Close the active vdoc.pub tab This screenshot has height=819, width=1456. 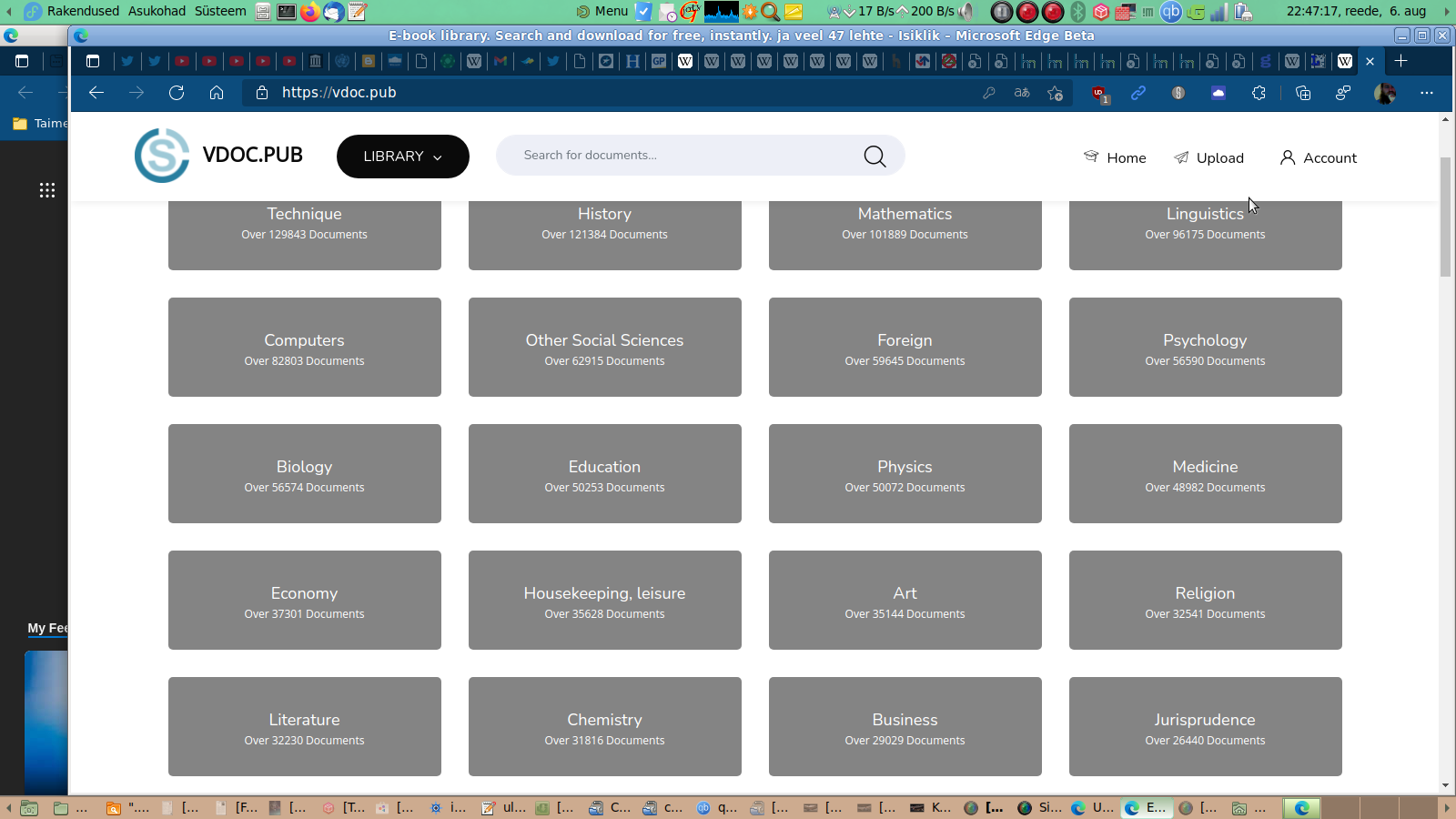[x=1370, y=62]
